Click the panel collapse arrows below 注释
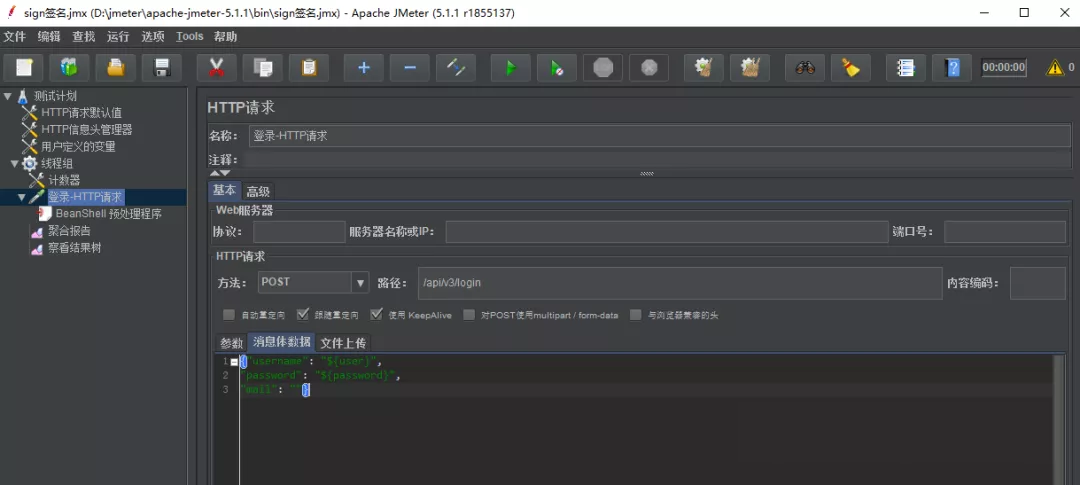Viewport: 1080px width, 485px height. point(220,173)
